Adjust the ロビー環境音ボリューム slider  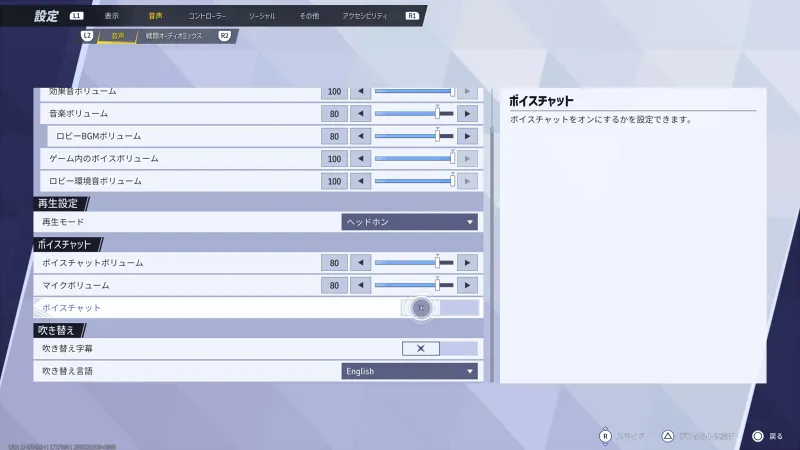coord(414,181)
